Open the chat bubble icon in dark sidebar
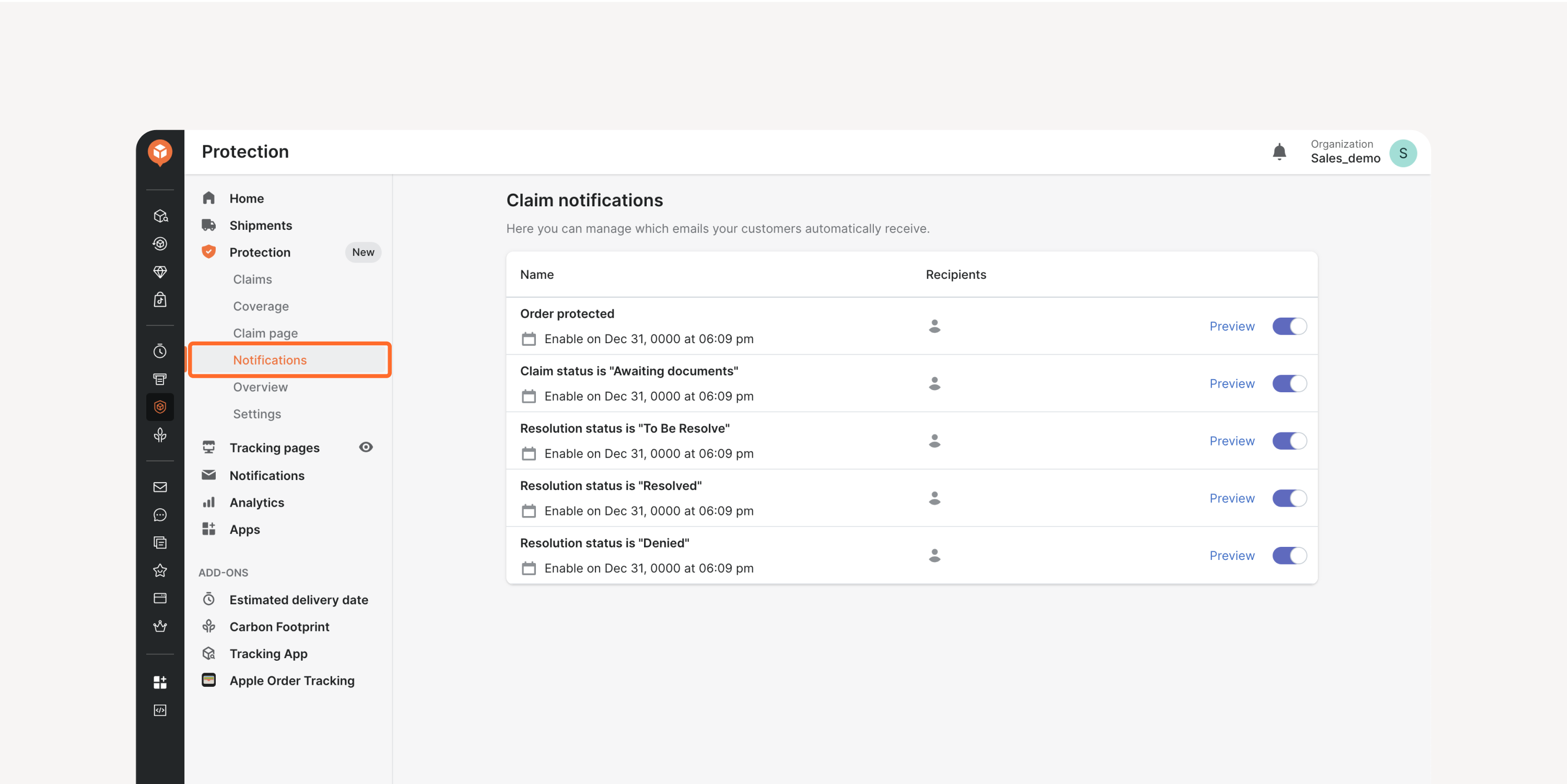This screenshot has width=1567, height=784. click(x=160, y=515)
